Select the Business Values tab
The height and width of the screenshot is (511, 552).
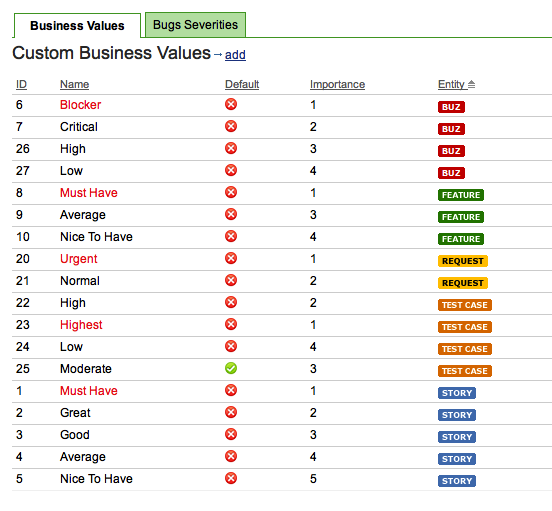pos(77,26)
